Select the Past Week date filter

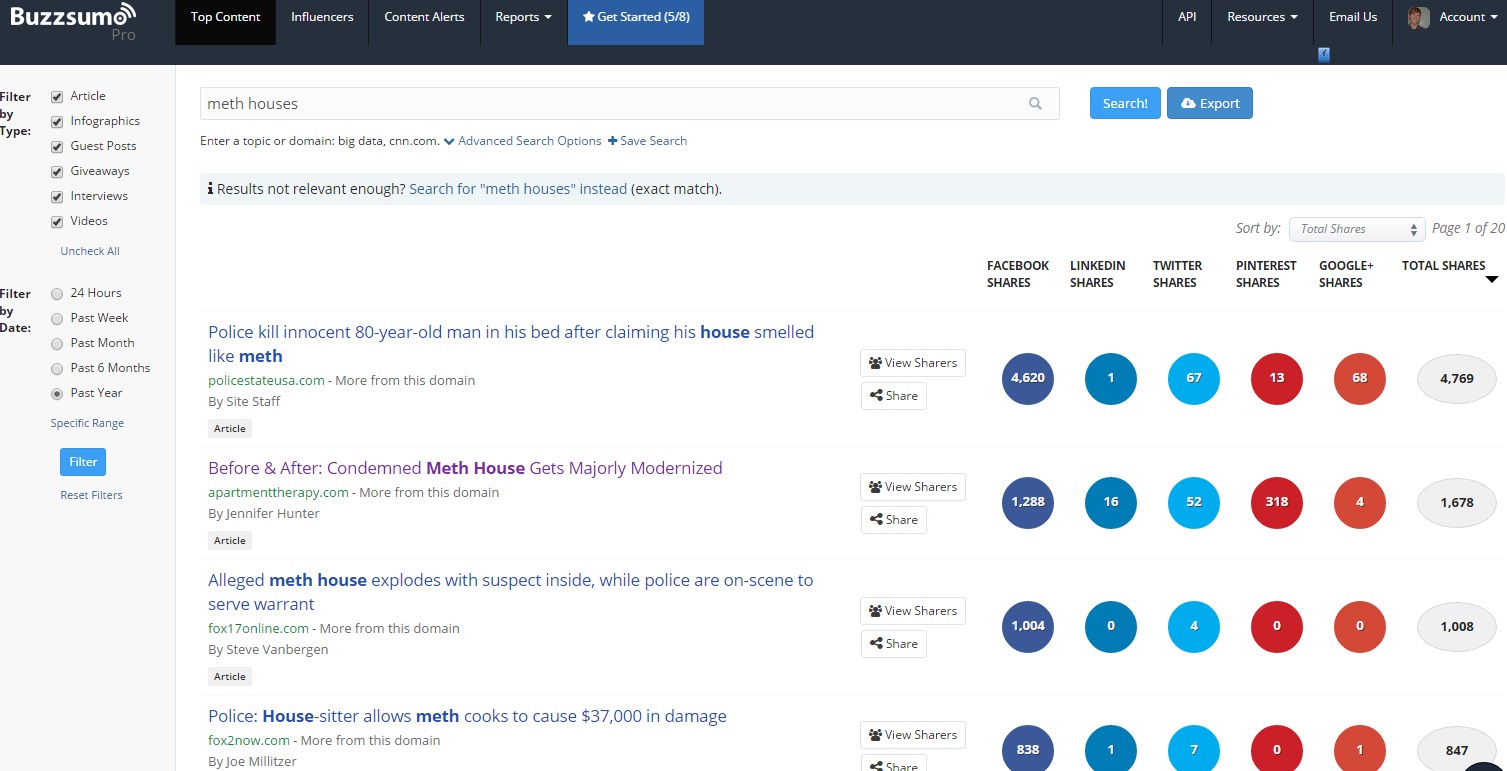[x=57, y=319]
